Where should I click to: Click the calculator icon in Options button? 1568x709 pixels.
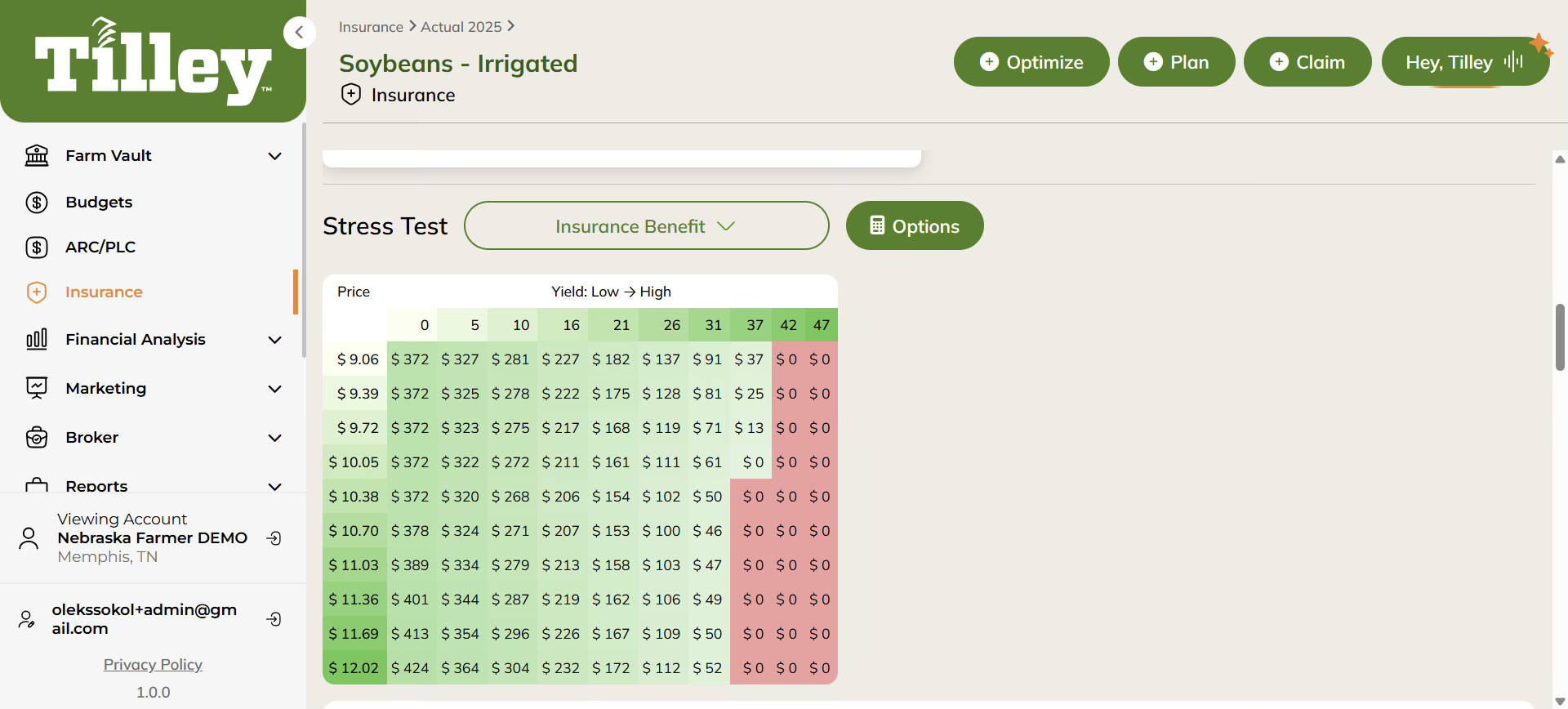pos(877,225)
